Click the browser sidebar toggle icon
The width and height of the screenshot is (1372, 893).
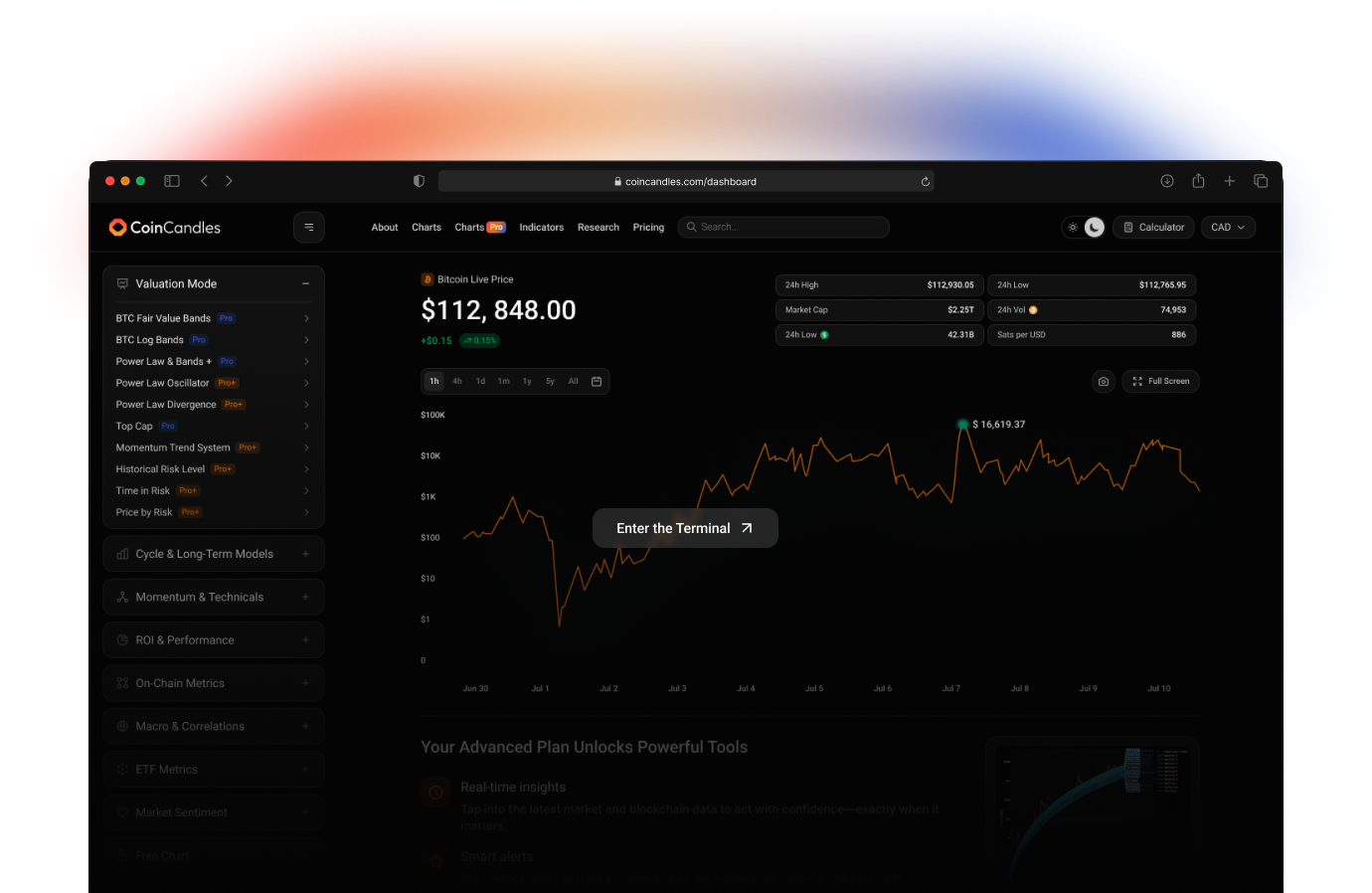(x=172, y=181)
